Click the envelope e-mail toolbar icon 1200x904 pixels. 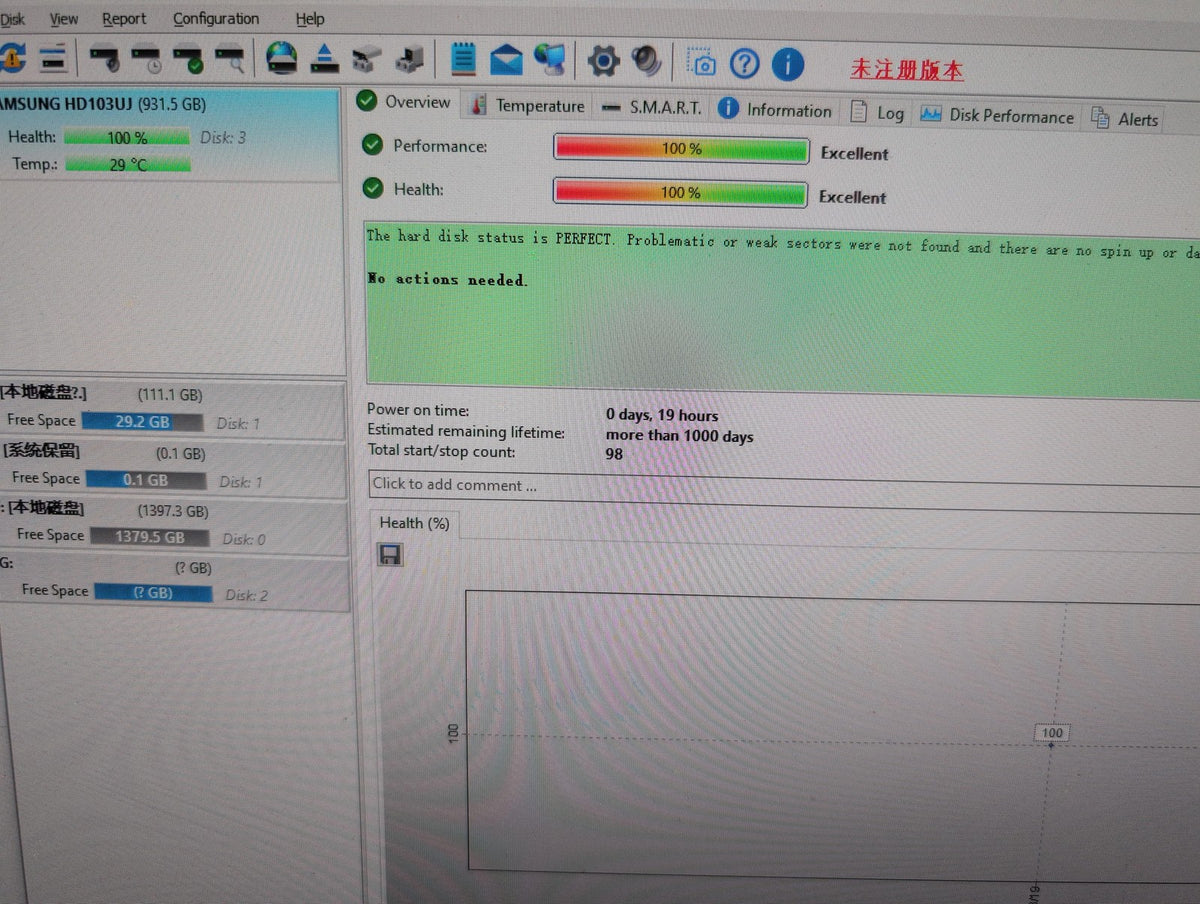click(507, 60)
